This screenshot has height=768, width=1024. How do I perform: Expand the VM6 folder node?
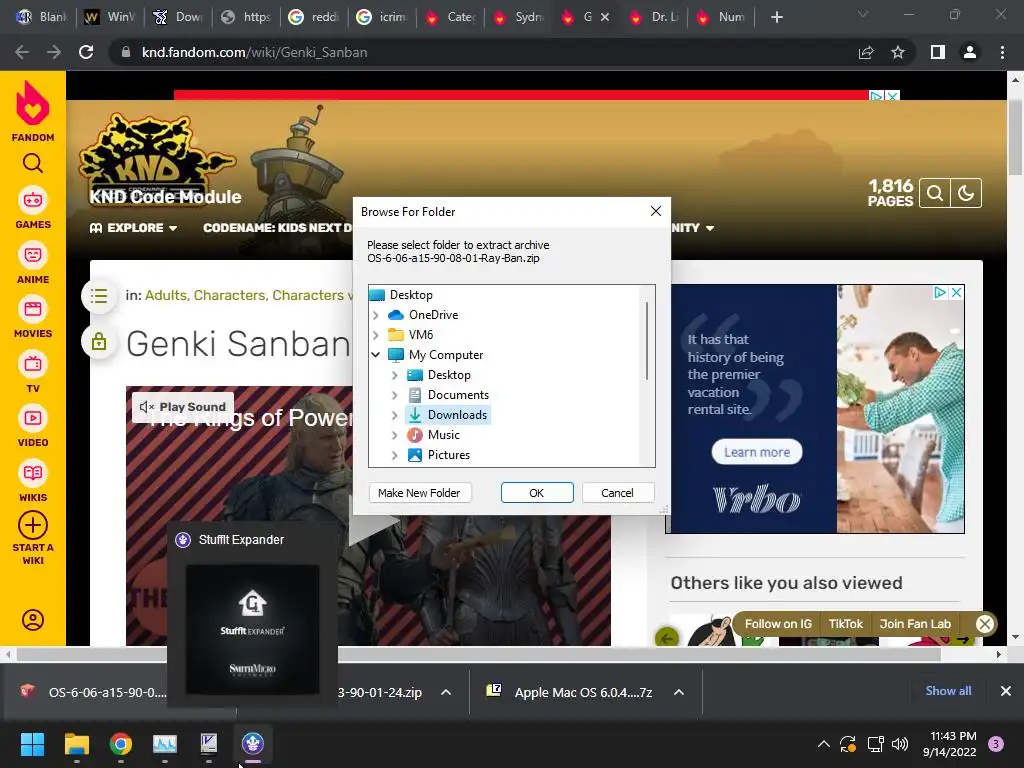[x=376, y=335]
